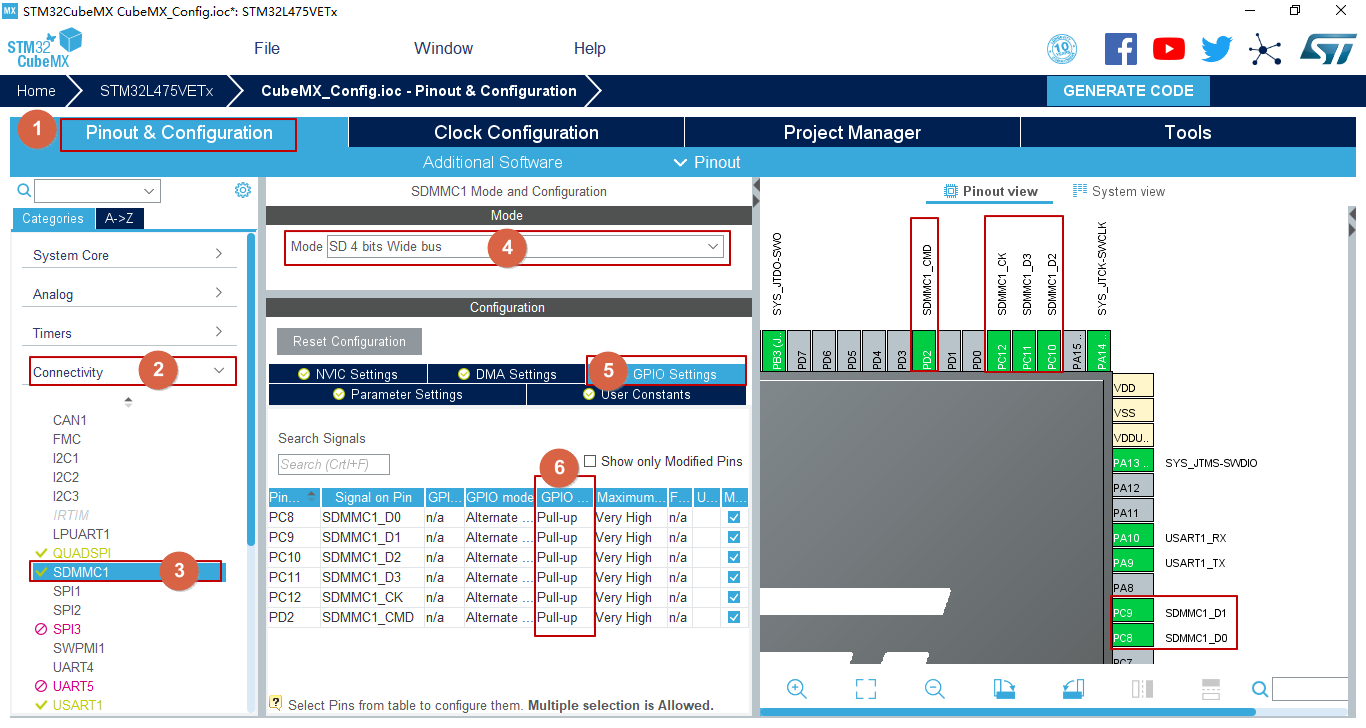This screenshot has width=1366, height=728.
Task: Fit the chip to the pinout view
Action: tap(866, 688)
